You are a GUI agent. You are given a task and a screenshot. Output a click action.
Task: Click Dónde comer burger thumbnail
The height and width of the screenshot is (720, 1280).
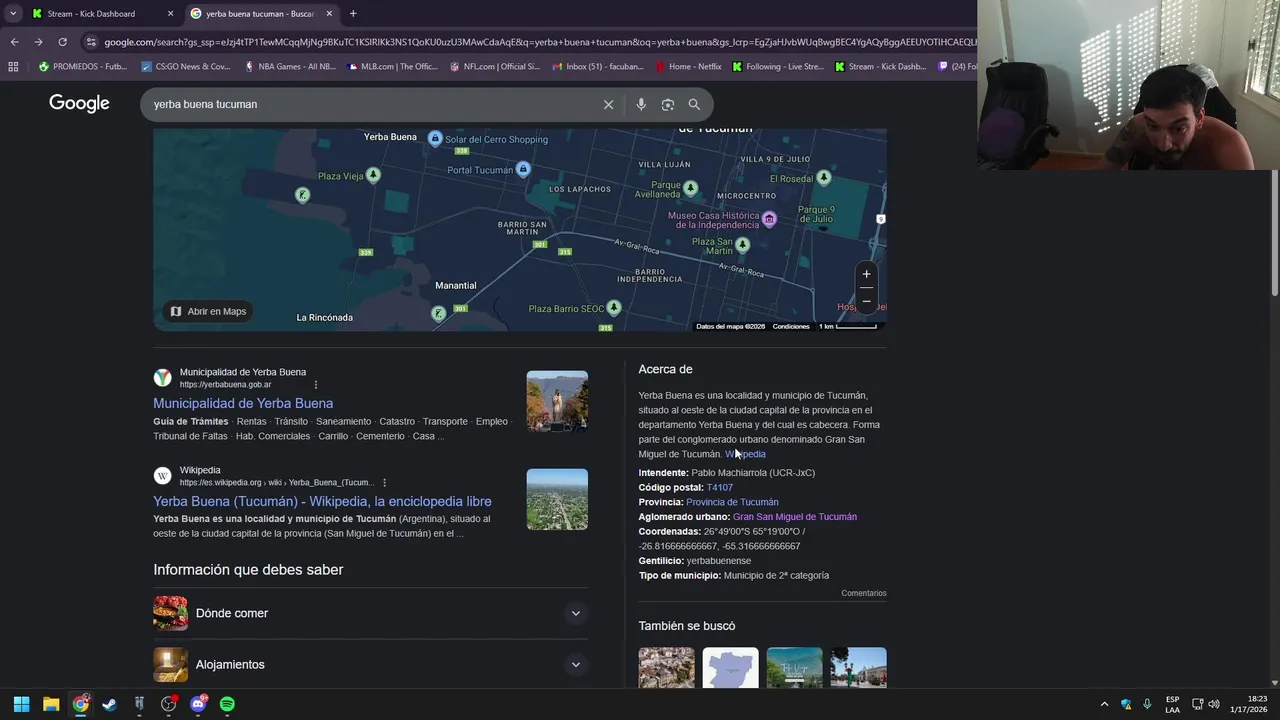pos(170,613)
